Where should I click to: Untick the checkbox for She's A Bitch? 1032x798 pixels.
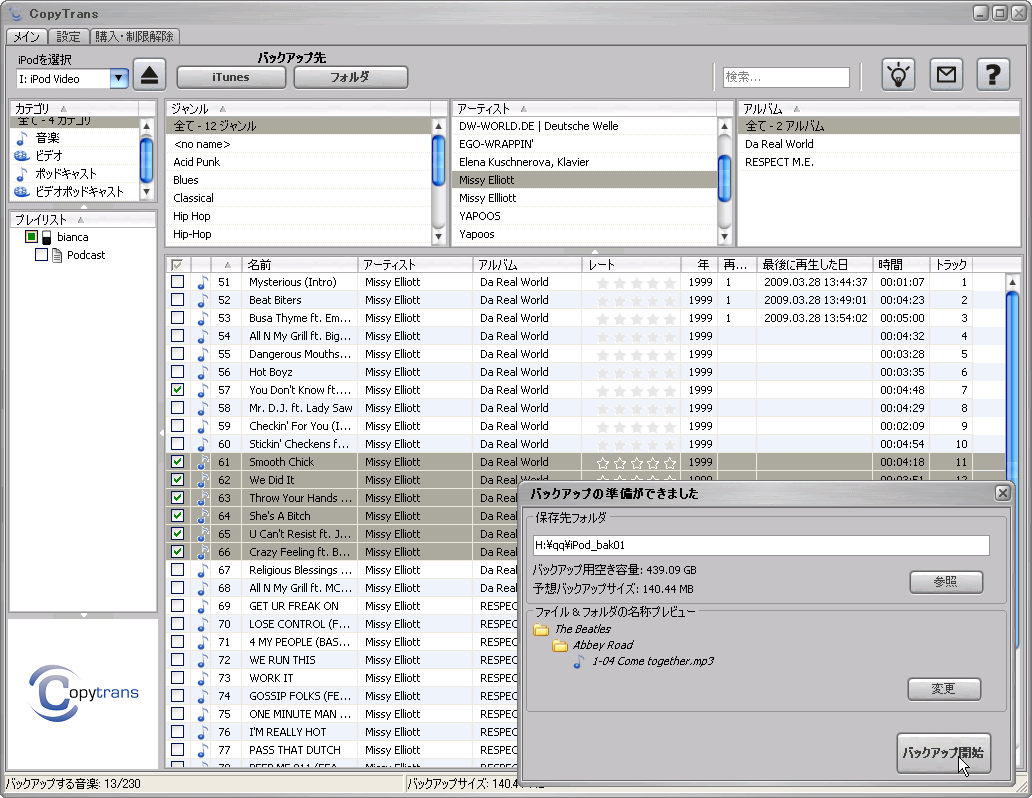click(x=178, y=516)
